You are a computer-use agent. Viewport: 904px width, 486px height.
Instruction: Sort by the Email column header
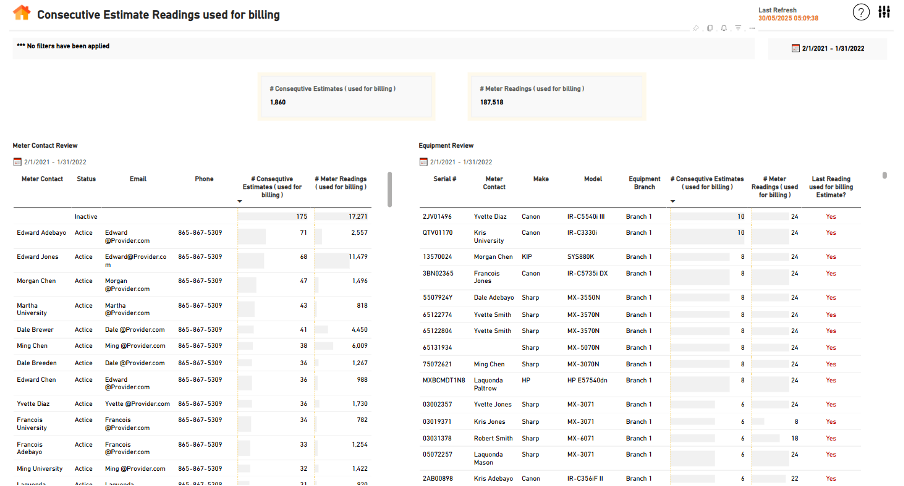138,179
